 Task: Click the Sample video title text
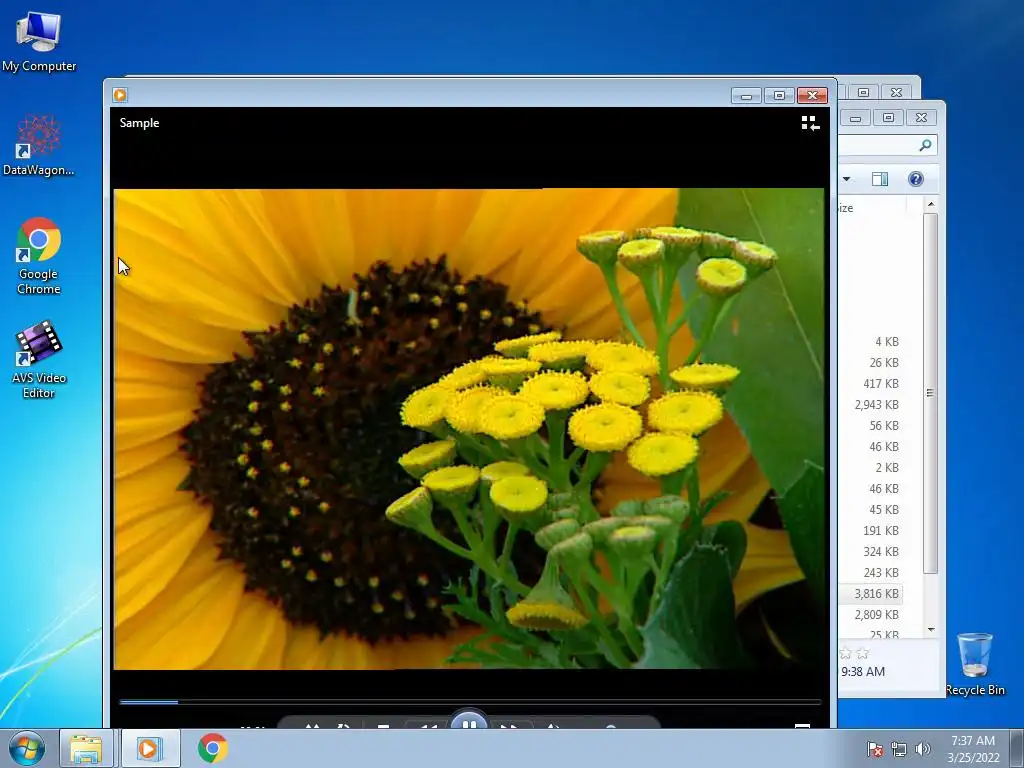click(x=139, y=123)
